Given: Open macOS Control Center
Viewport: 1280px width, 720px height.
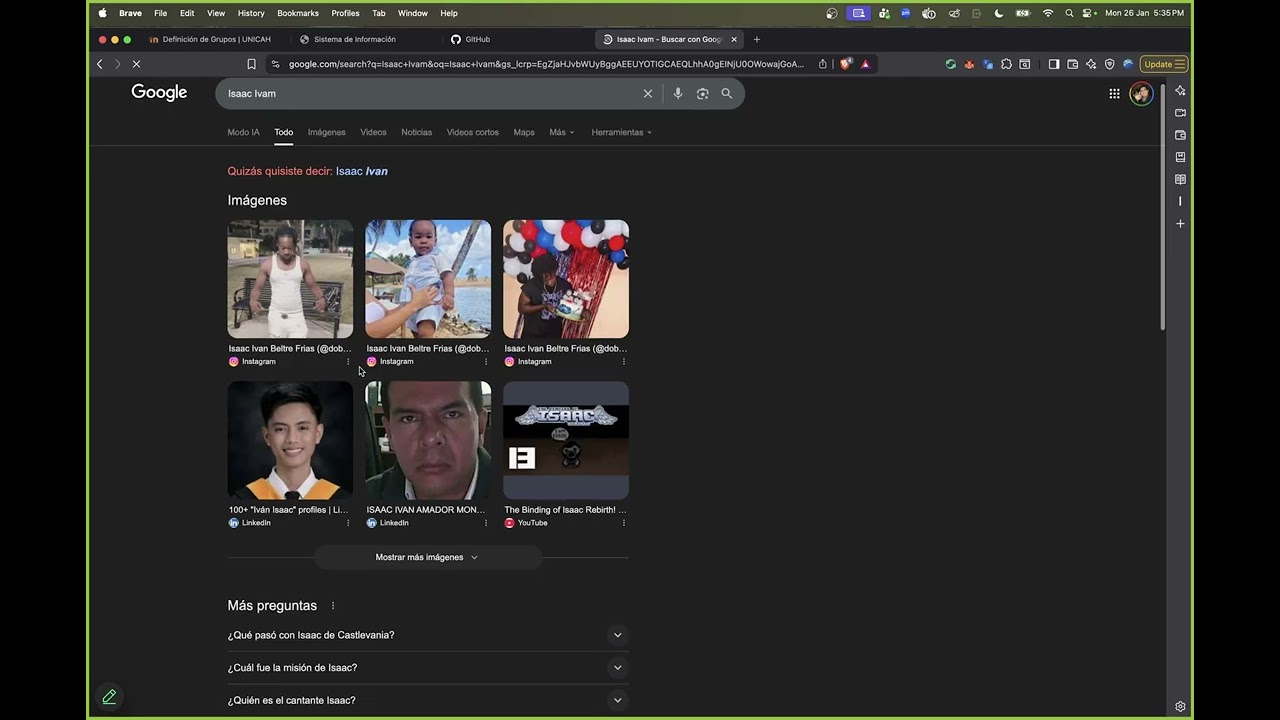Looking at the screenshot, I should pos(1088,13).
